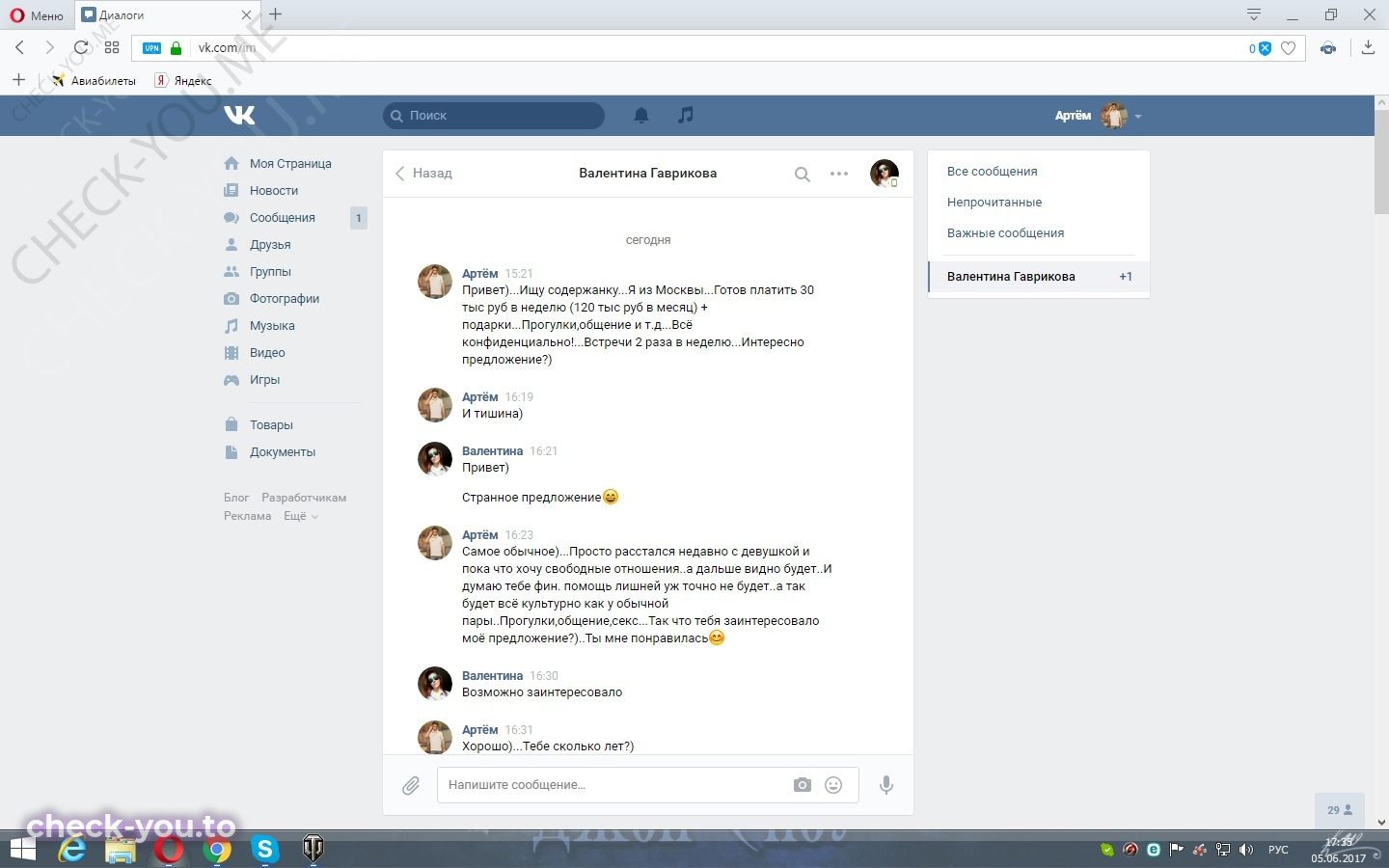Switch РУС keyboard language indicator

coord(1278,850)
